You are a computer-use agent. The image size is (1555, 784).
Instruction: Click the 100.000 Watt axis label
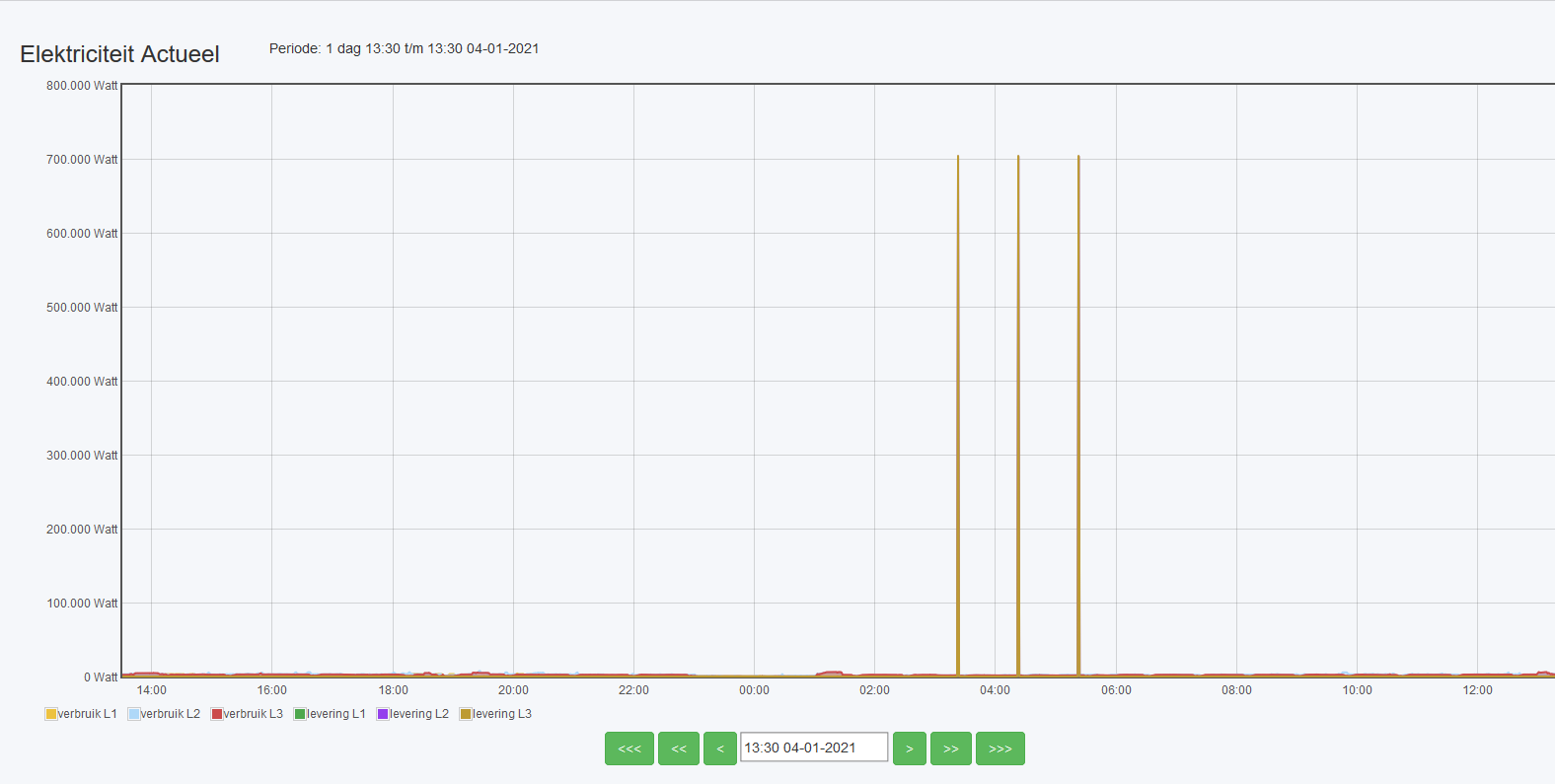point(82,604)
